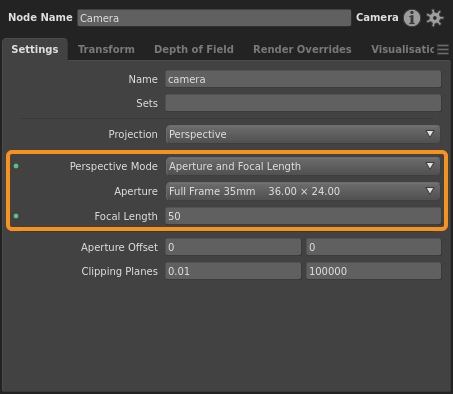This screenshot has height=394, width=453.
Task: Select the Settings tab
Action: [35, 49]
